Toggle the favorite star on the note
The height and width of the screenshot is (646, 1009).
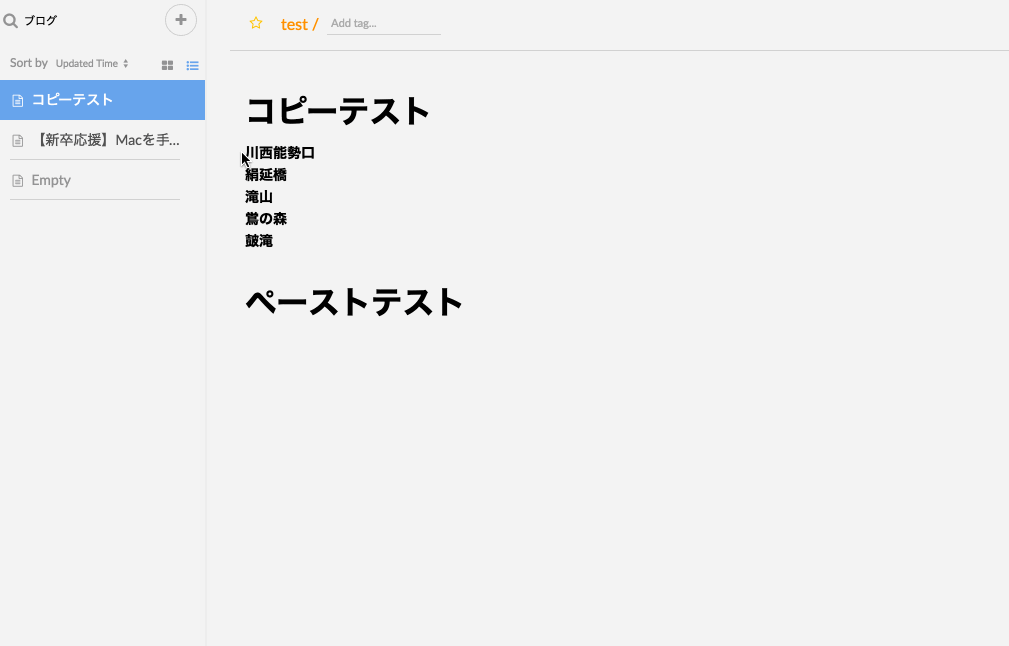(x=256, y=23)
